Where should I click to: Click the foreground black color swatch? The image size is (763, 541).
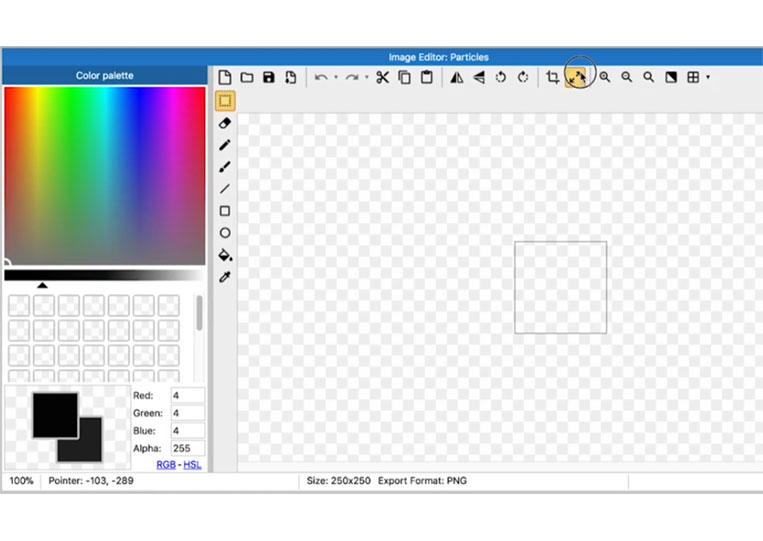pos(55,415)
